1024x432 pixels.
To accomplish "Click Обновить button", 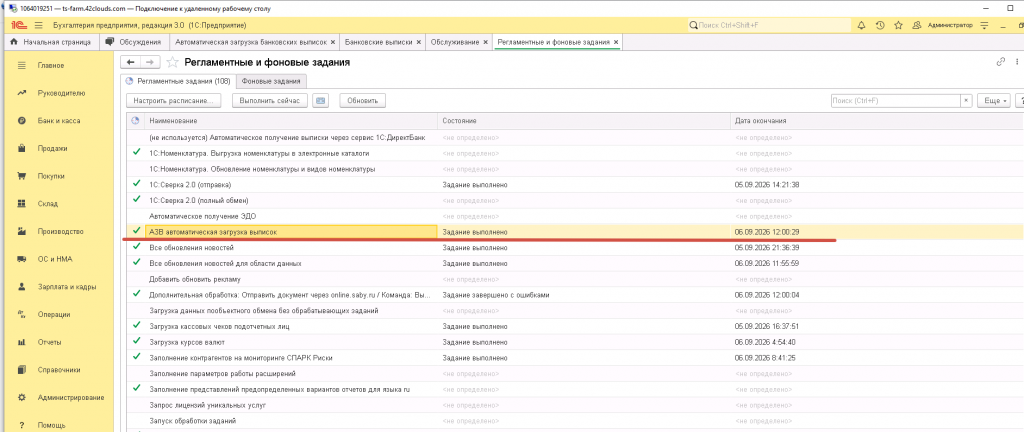I will coord(363,101).
